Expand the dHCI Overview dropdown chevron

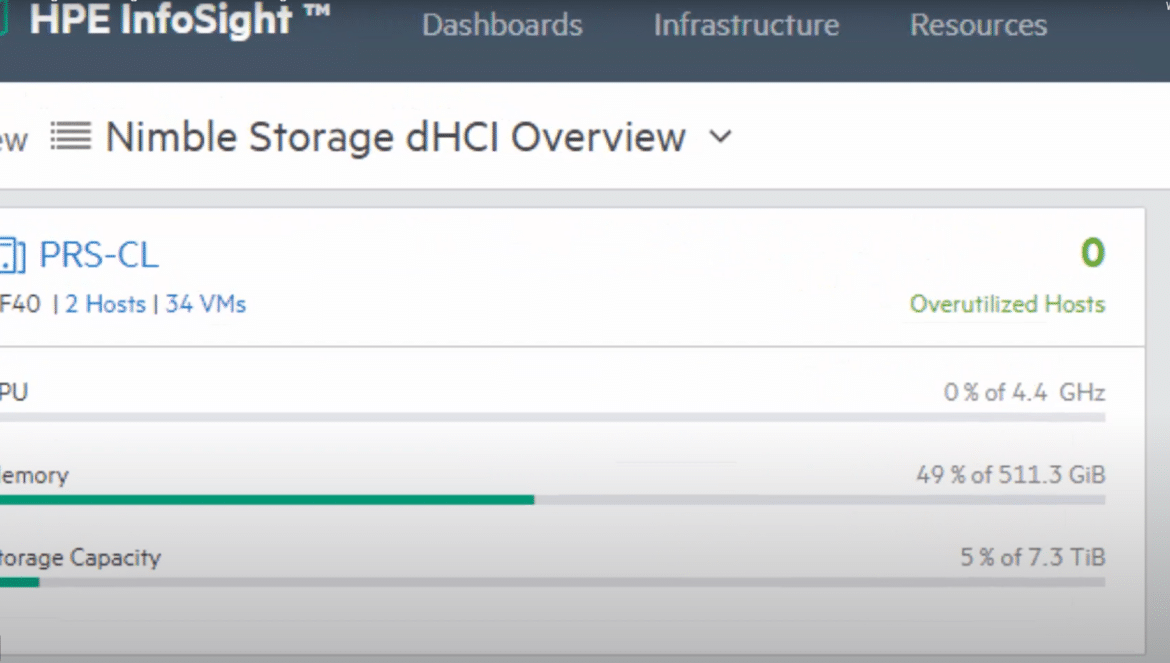pyautogui.click(x=721, y=137)
